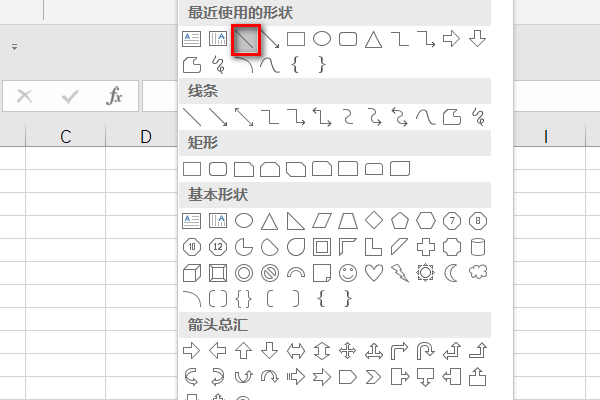Select the Smiley Face shape
Image resolution: width=600 pixels, height=400 pixels.
click(x=348, y=273)
